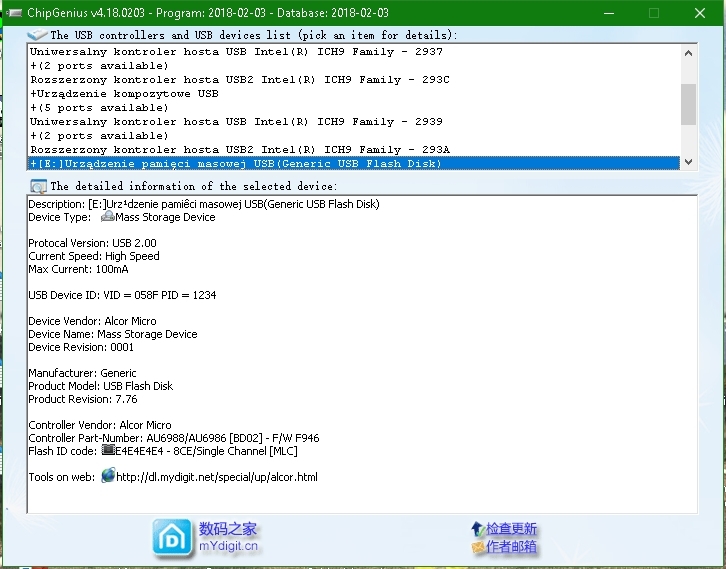Viewport: 726px width, 569px height.
Task: Click the USB device list header icon
Action: coord(37,35)
